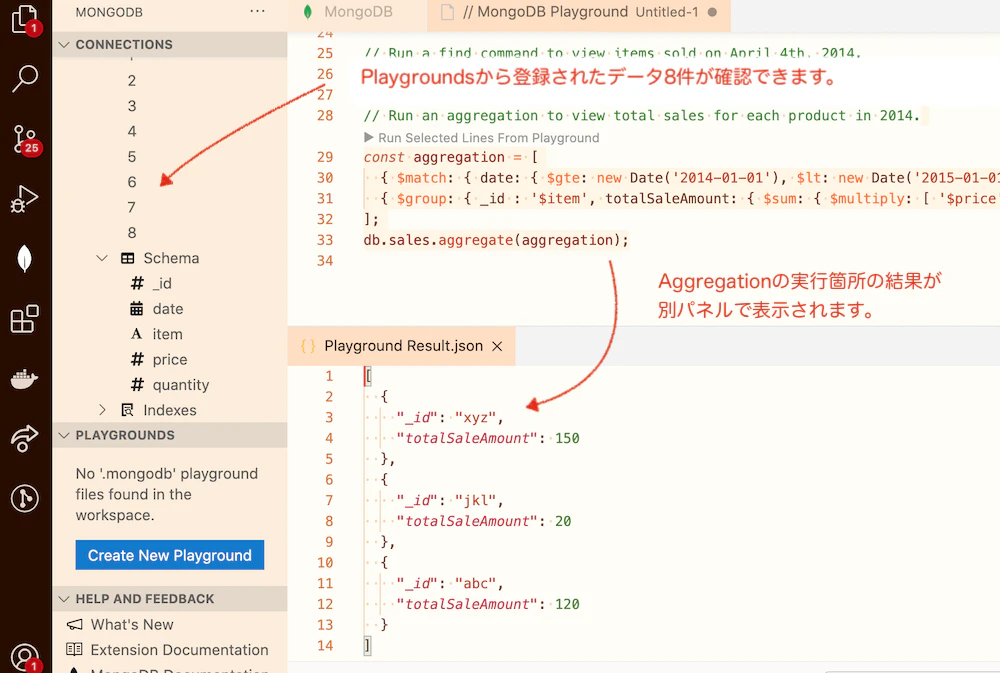This screenshot has height=673, width=1000.
Task: Open the MongoDB panel more actions ellipsis
Action: tap(257, 11)
